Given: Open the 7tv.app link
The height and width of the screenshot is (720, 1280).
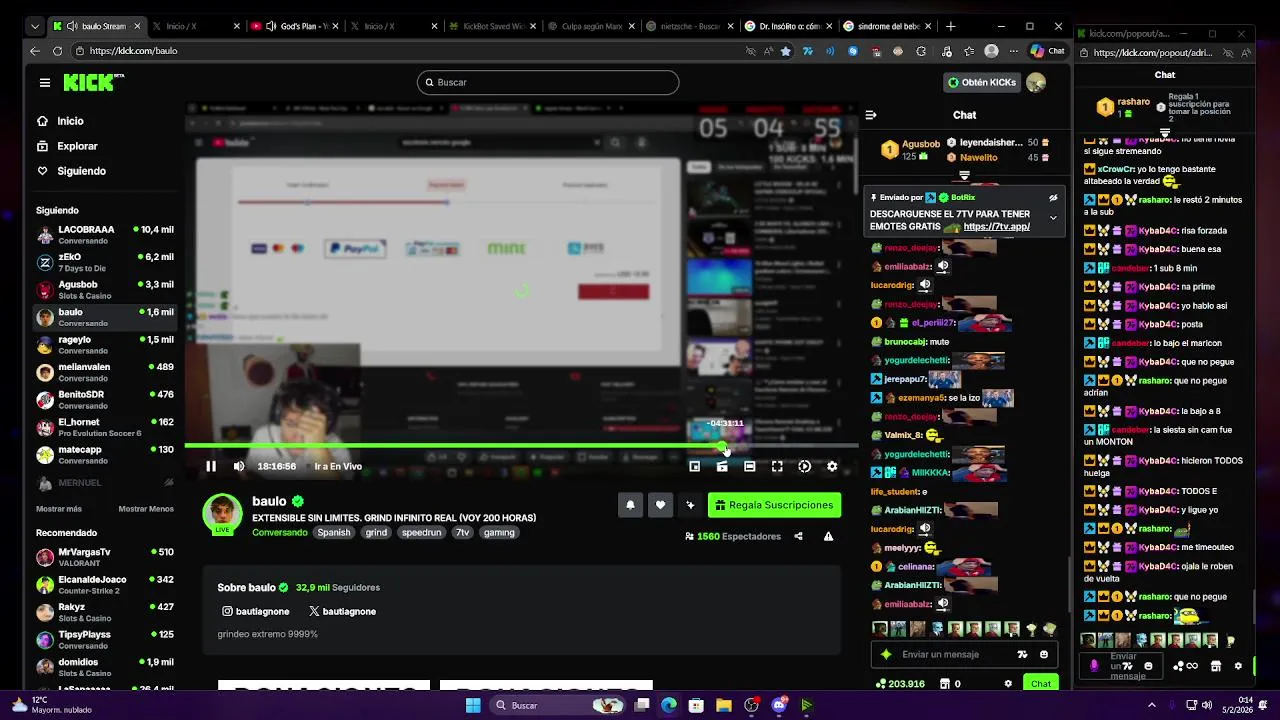Looking at the screenshot, I should click(x=996, y=227).
